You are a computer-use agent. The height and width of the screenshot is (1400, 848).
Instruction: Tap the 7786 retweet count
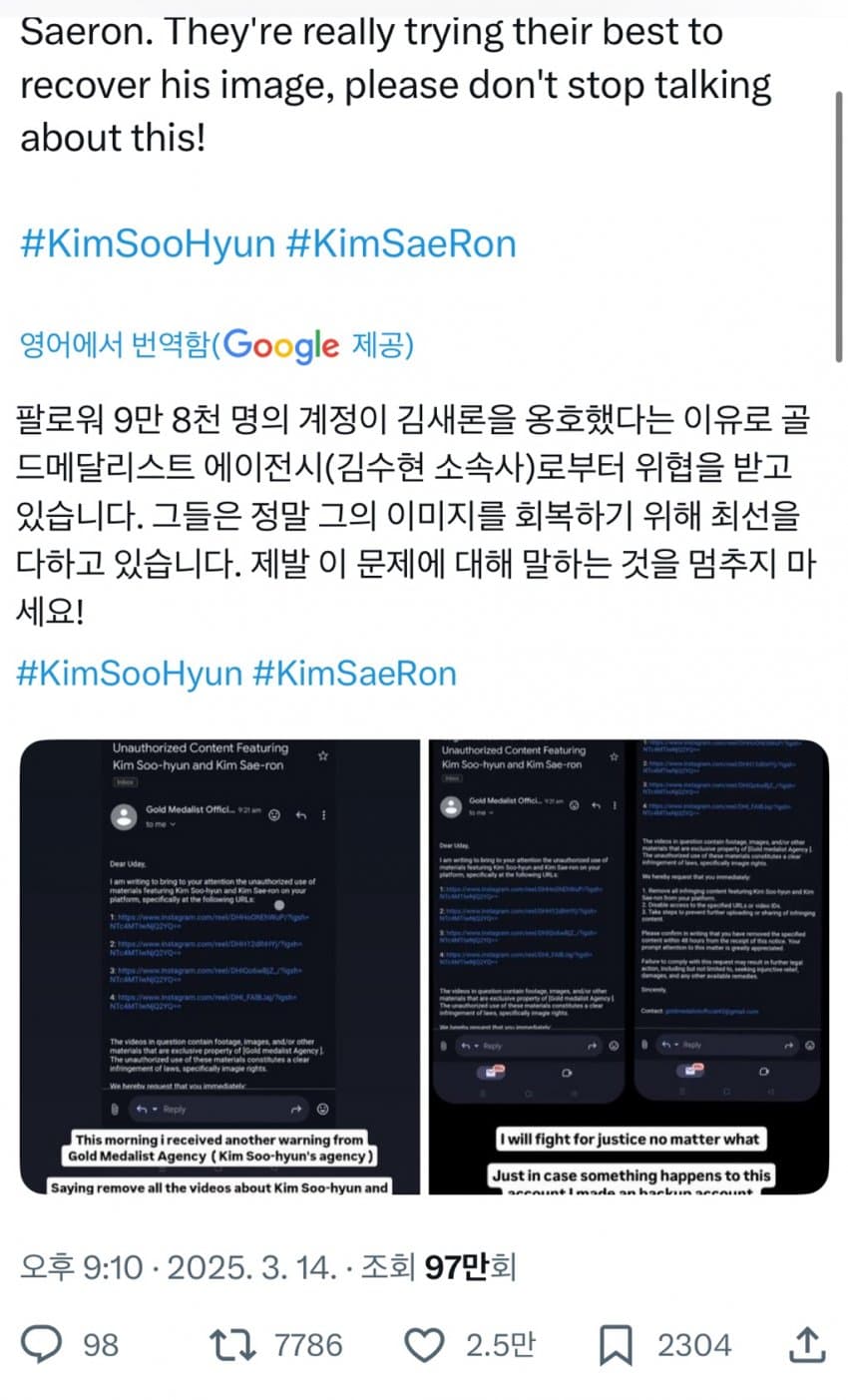click(x=307, y=1345)
